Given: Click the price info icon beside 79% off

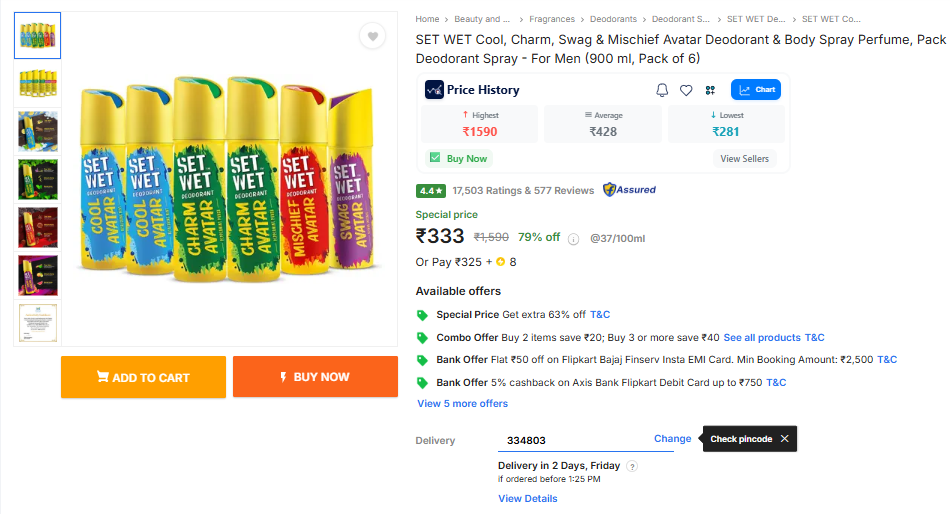Looking at the screenshot, I should [574, 239].
